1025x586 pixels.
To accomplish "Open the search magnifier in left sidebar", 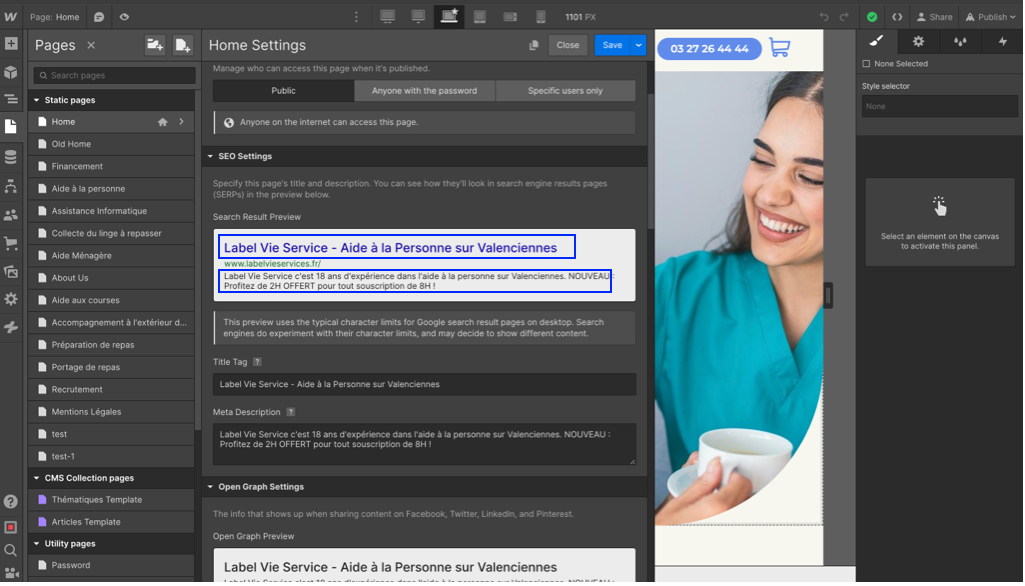I will click(10, 551).
